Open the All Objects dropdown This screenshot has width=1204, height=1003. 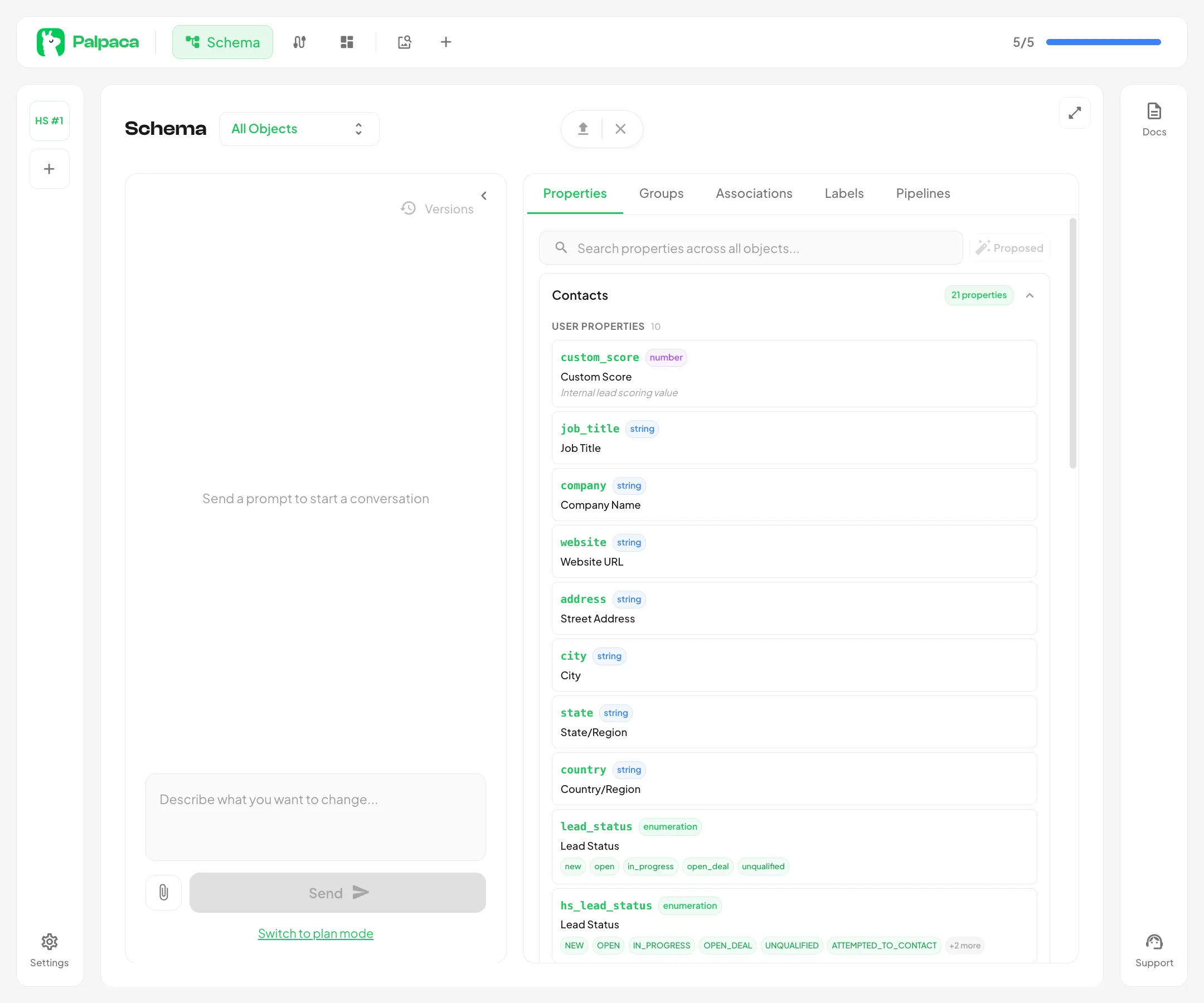(299, 128)
